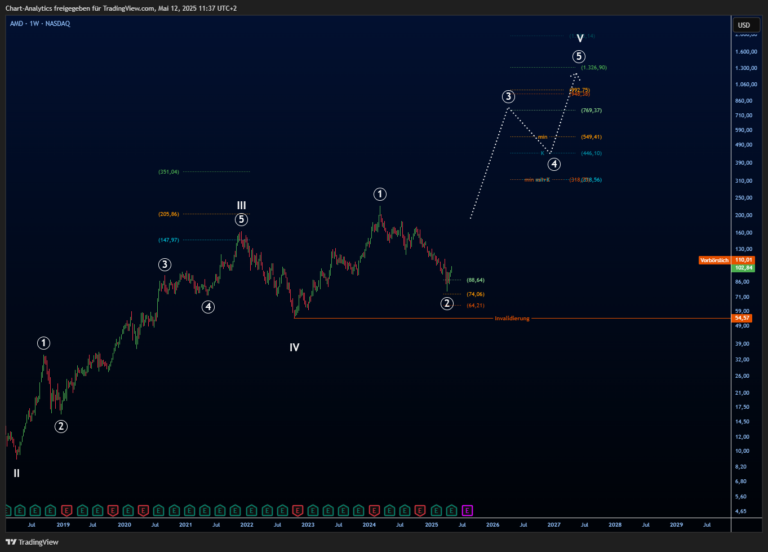The image size is (768, 552).
Task: Click the Chart-Analytics header caption
Action: [121, 8]
